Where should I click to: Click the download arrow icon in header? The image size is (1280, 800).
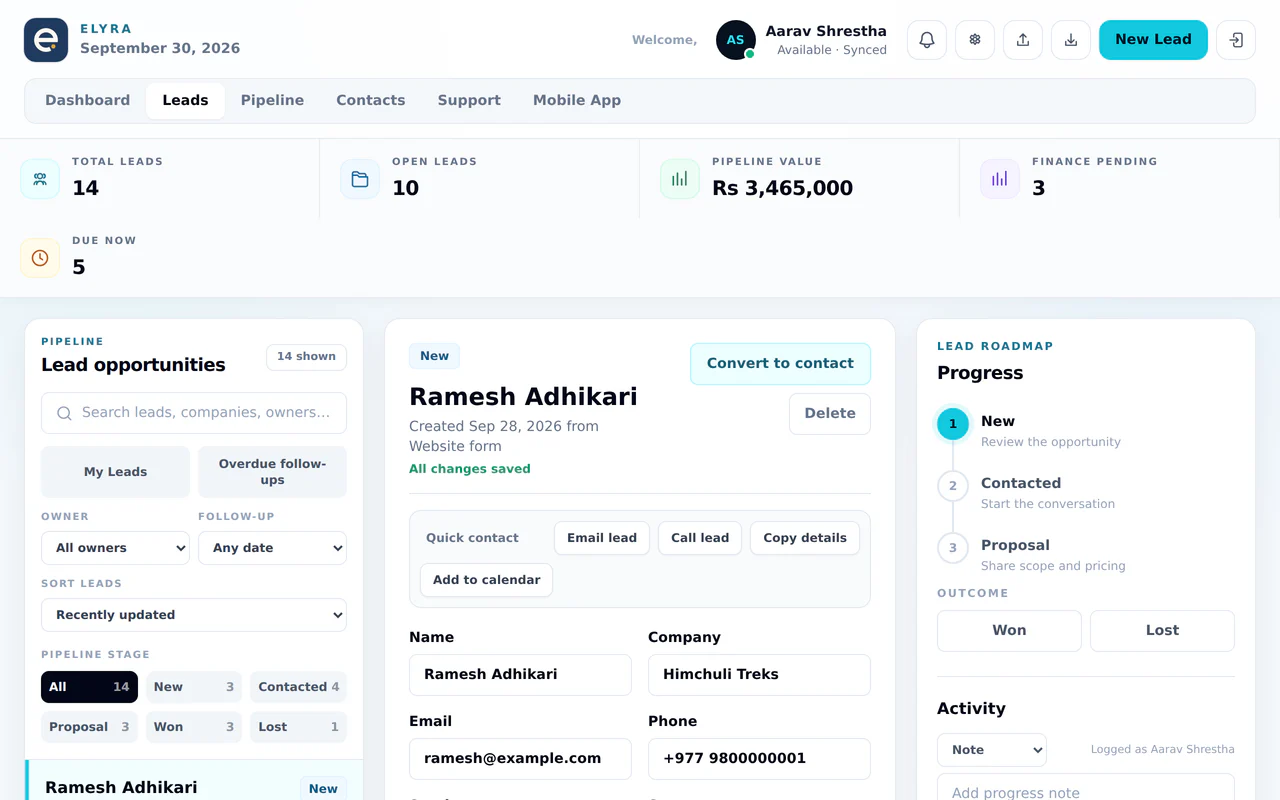(x=1071, y=40)
